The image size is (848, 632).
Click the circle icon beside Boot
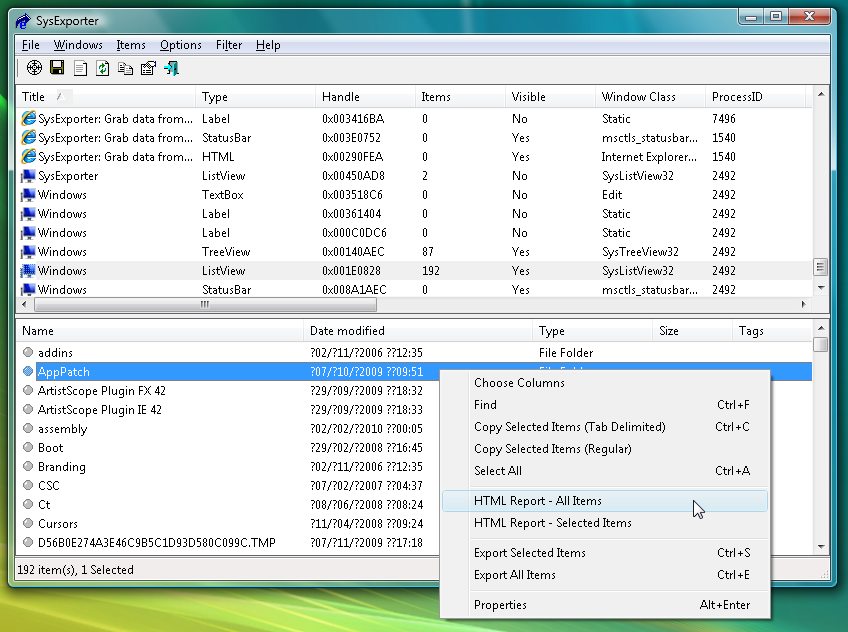click(x=28, y=447)
